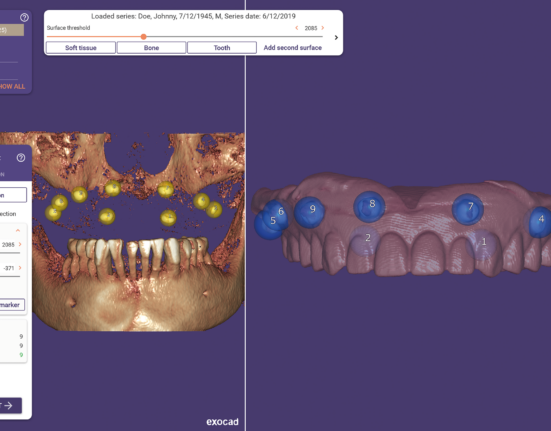This screenshot has height=431, width=551.
Task: Select blue marker number 8
Action: tap(369, 207)
